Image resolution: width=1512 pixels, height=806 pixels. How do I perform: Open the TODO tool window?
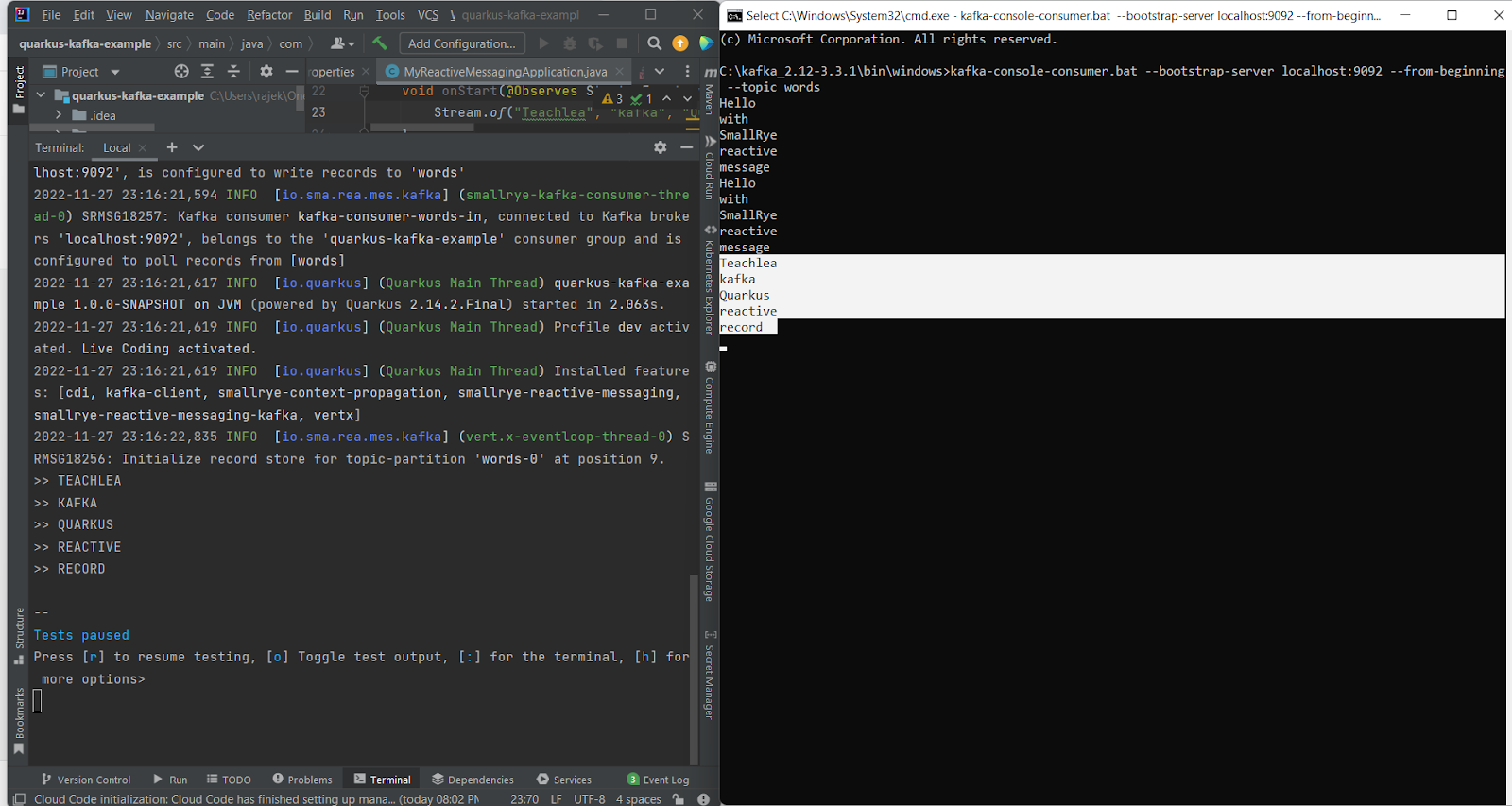230,780
